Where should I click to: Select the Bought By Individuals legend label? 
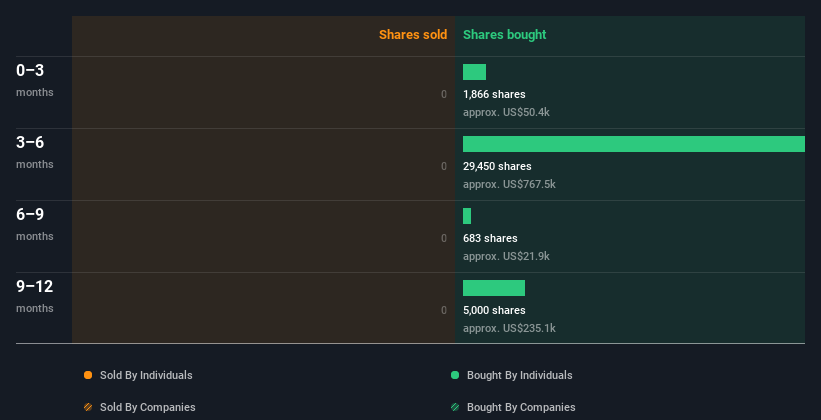pos(519,375)
